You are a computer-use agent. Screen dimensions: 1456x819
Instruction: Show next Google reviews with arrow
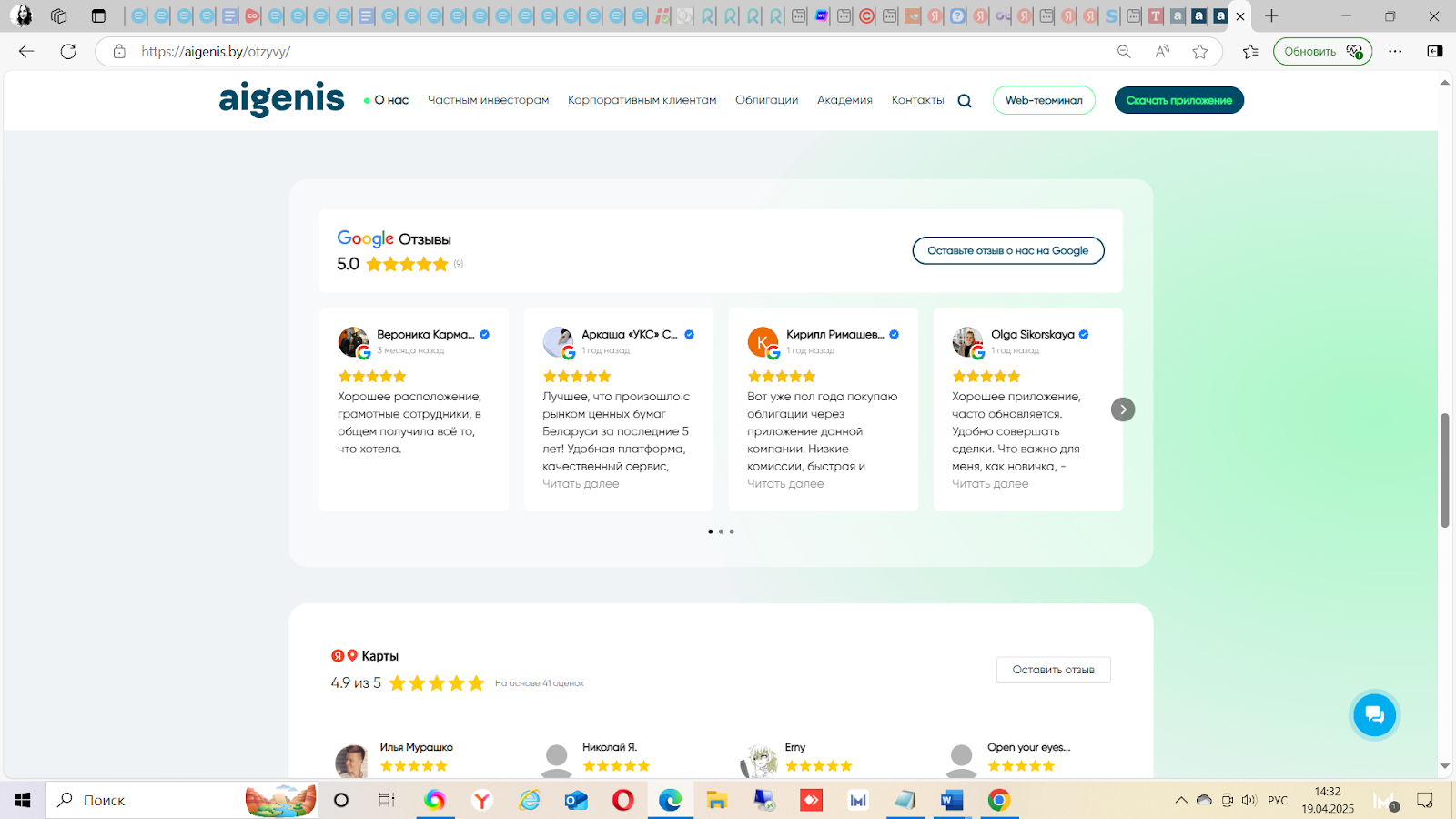click(x=1123, y=409)
